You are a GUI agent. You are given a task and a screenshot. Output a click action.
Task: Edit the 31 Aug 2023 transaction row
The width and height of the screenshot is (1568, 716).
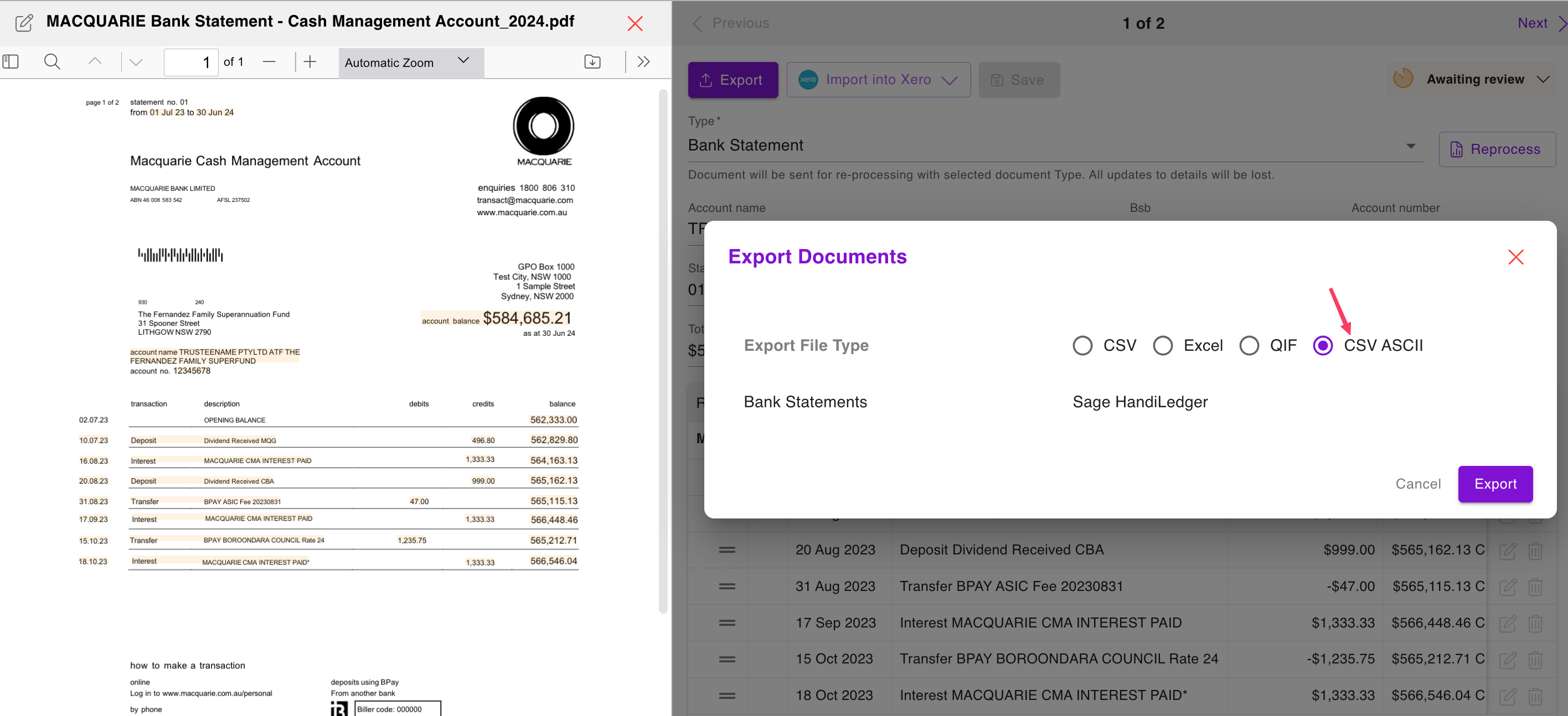(1507, 587)
